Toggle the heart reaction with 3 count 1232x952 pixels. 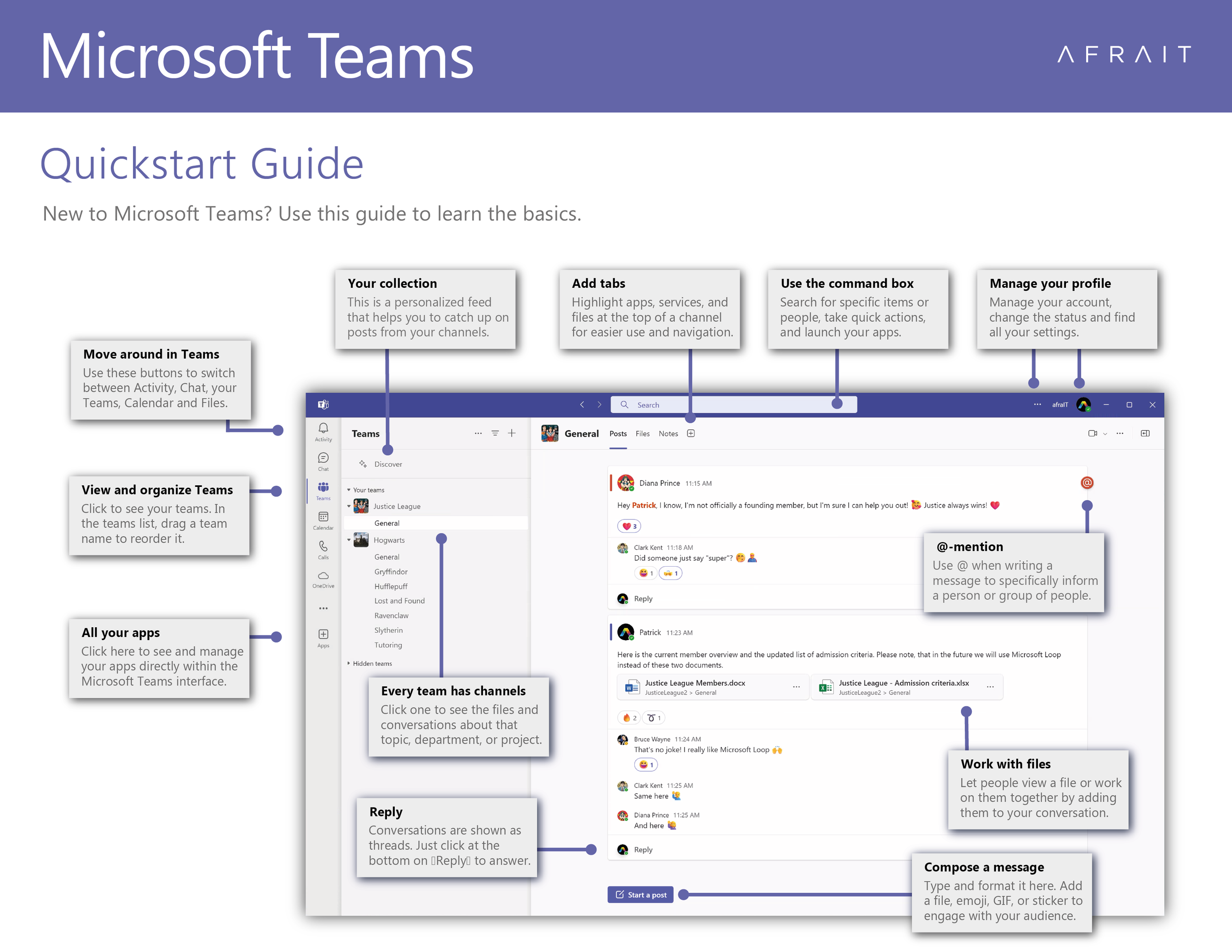(629, 526)
